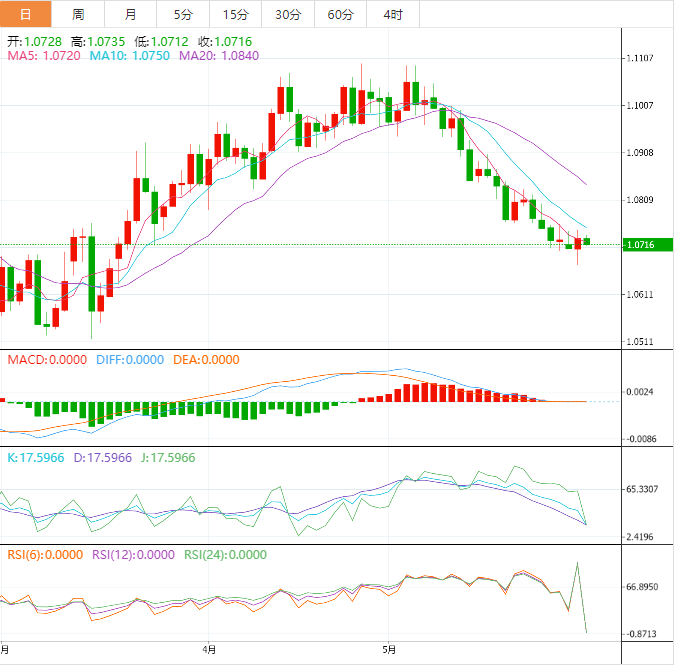
Task: Click the MA5: 1.0720 indicator label
Action: tap(44, 57)
